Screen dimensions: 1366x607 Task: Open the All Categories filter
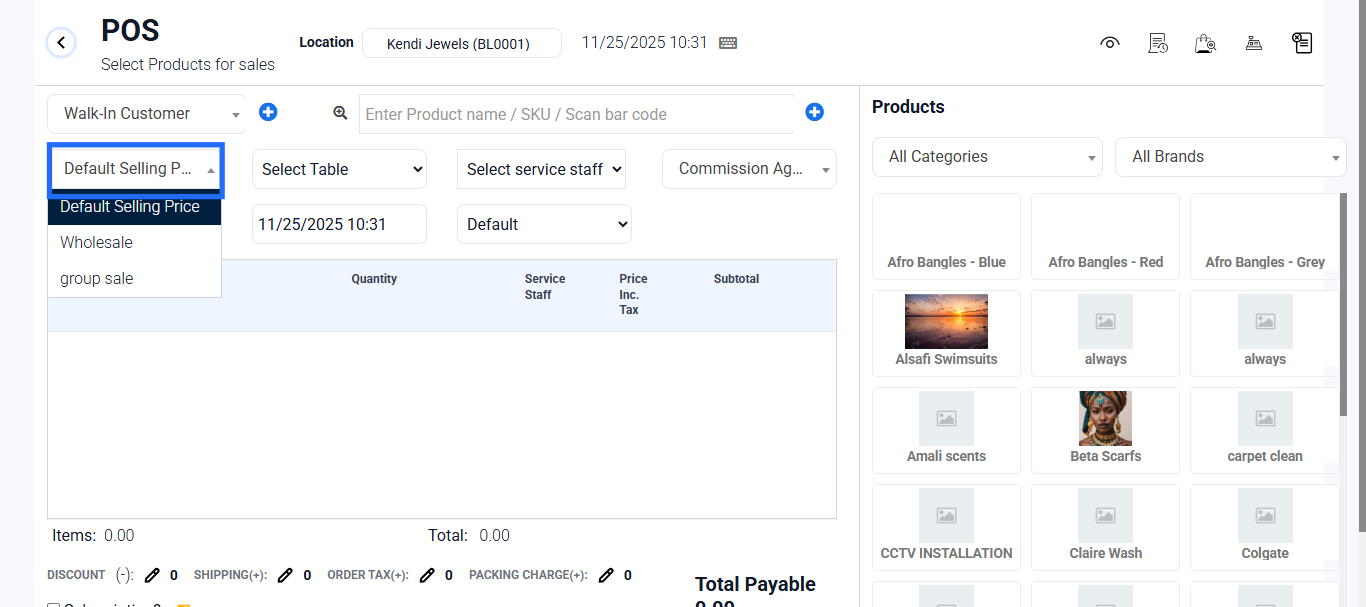coord(987,157)
